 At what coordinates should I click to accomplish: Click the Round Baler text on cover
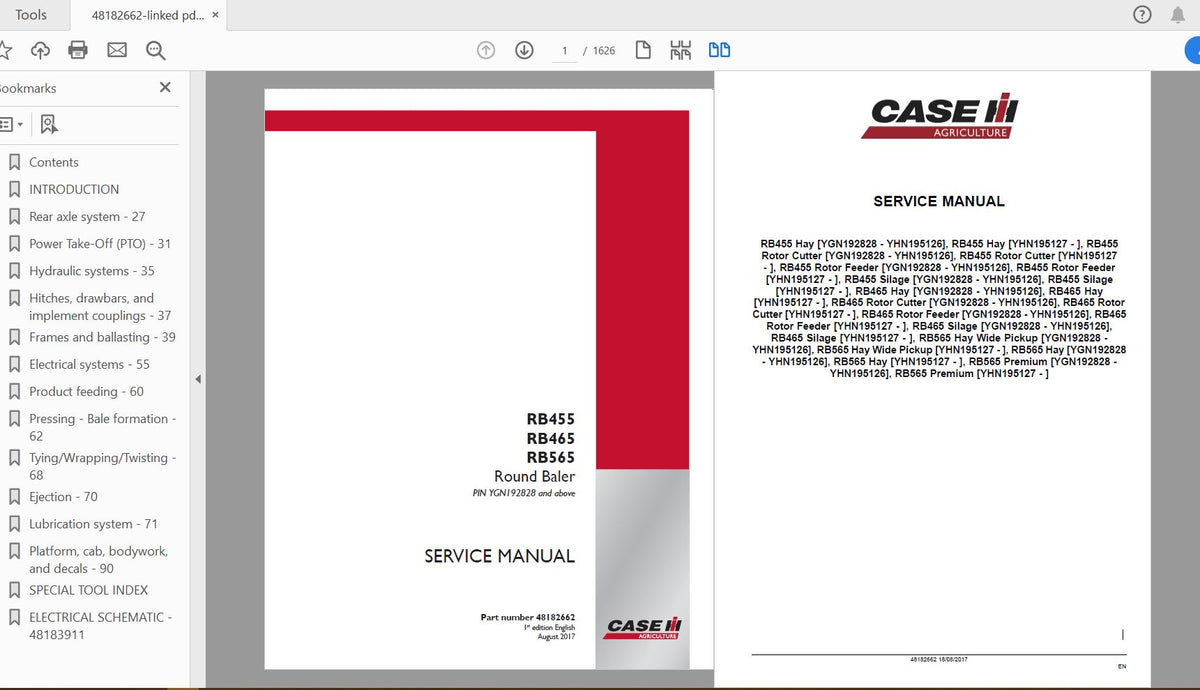pos(535,476)
